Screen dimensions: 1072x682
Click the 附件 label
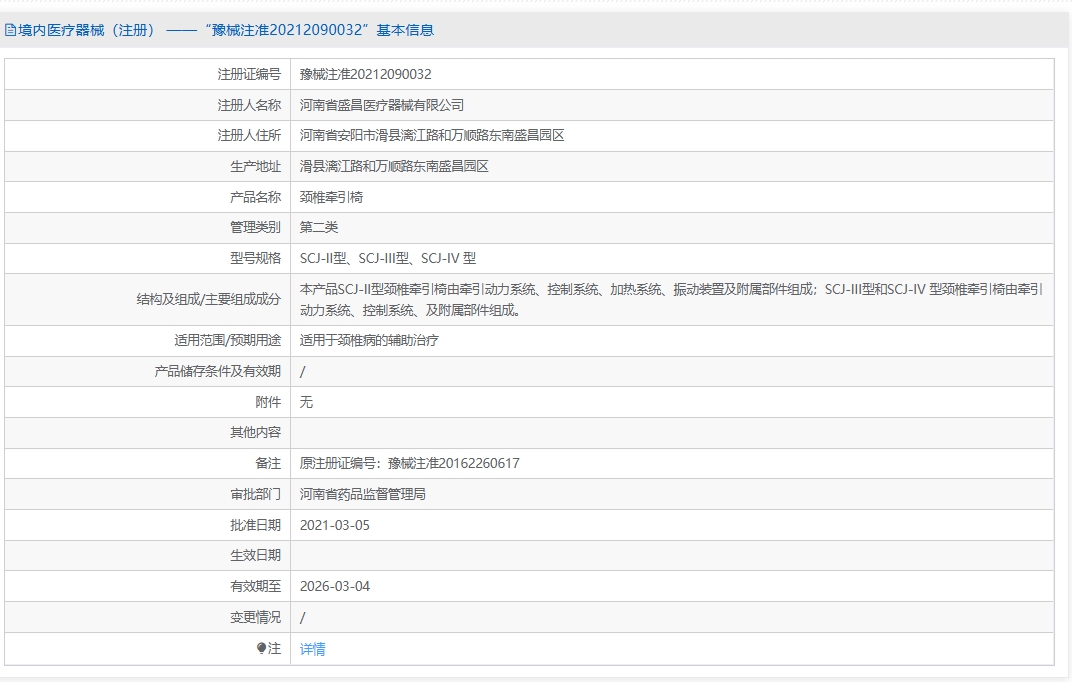click(x=269, y=402)
